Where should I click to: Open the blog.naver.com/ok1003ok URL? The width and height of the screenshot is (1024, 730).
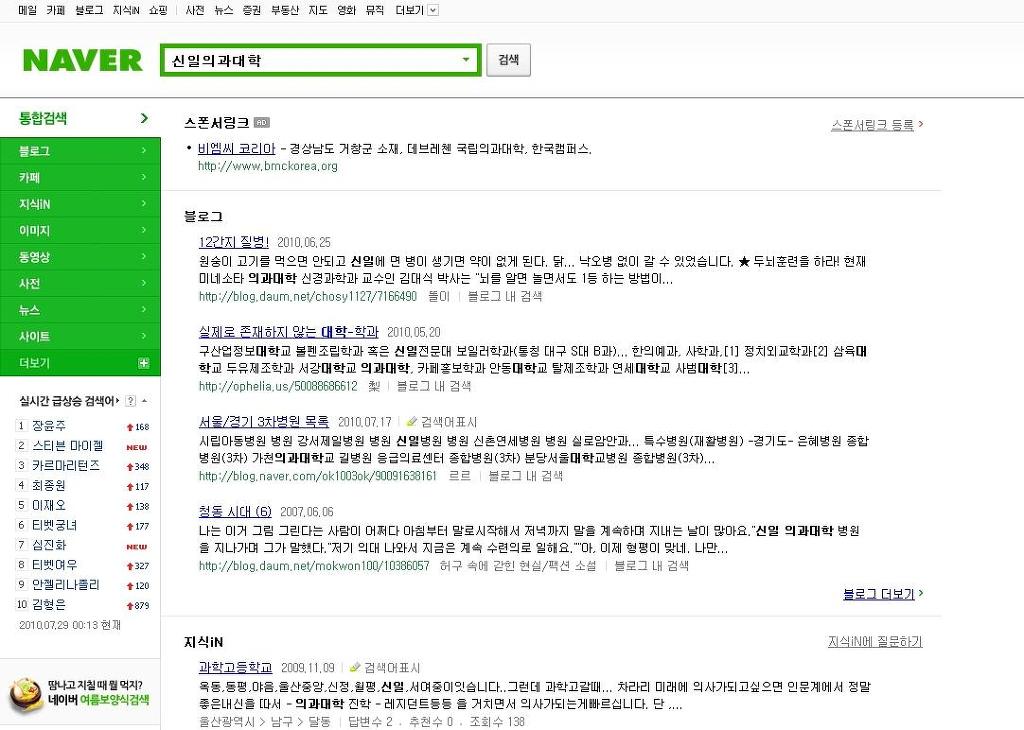click(x=317, y=476)
